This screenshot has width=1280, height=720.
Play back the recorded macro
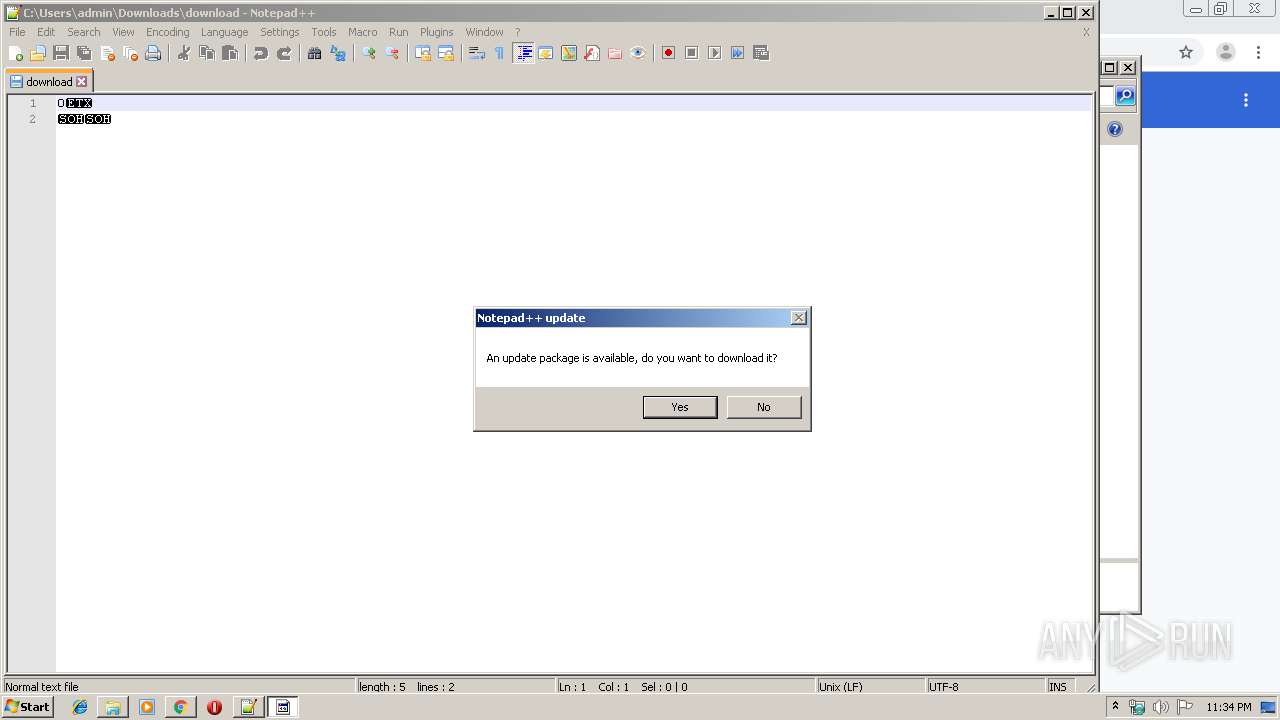pyautogui.click(x=715, y=53)
